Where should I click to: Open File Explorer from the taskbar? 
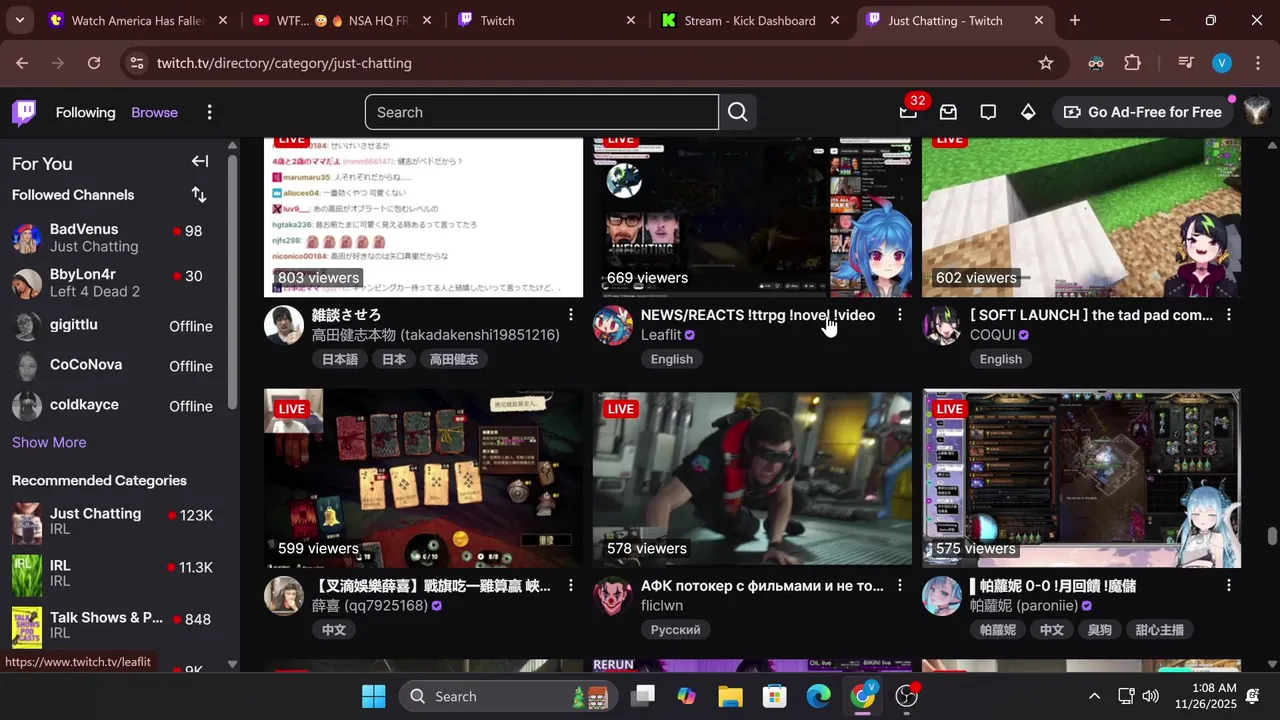point(730,696)
